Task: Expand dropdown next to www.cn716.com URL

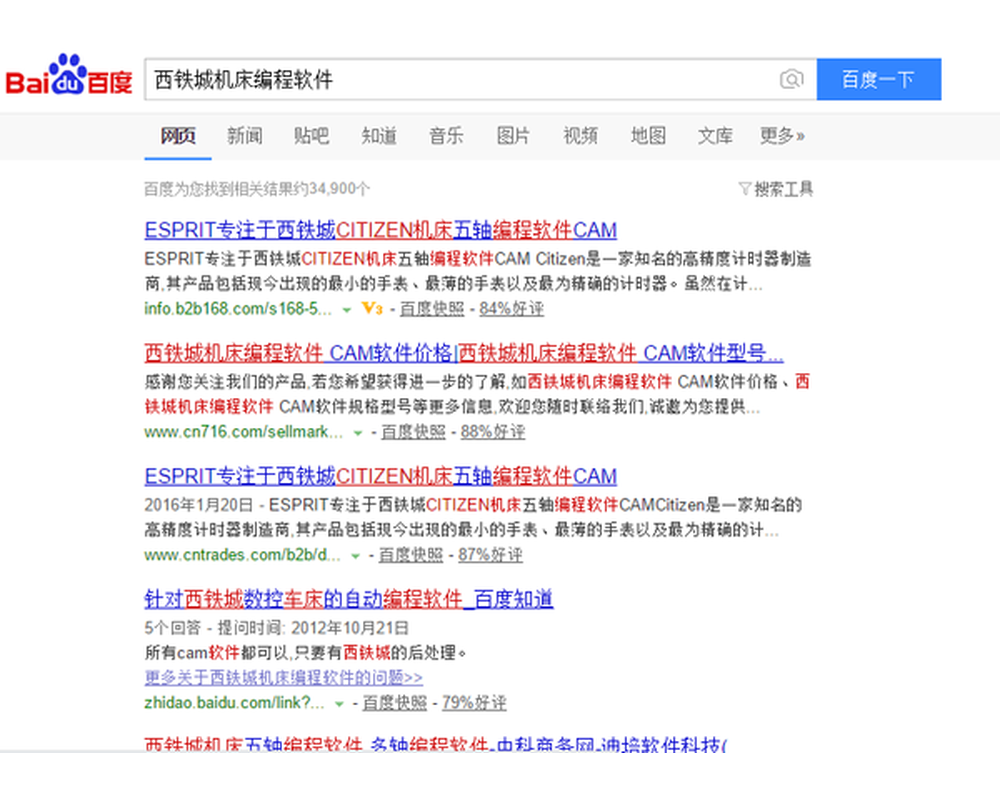Action: (x=358, y=433)
